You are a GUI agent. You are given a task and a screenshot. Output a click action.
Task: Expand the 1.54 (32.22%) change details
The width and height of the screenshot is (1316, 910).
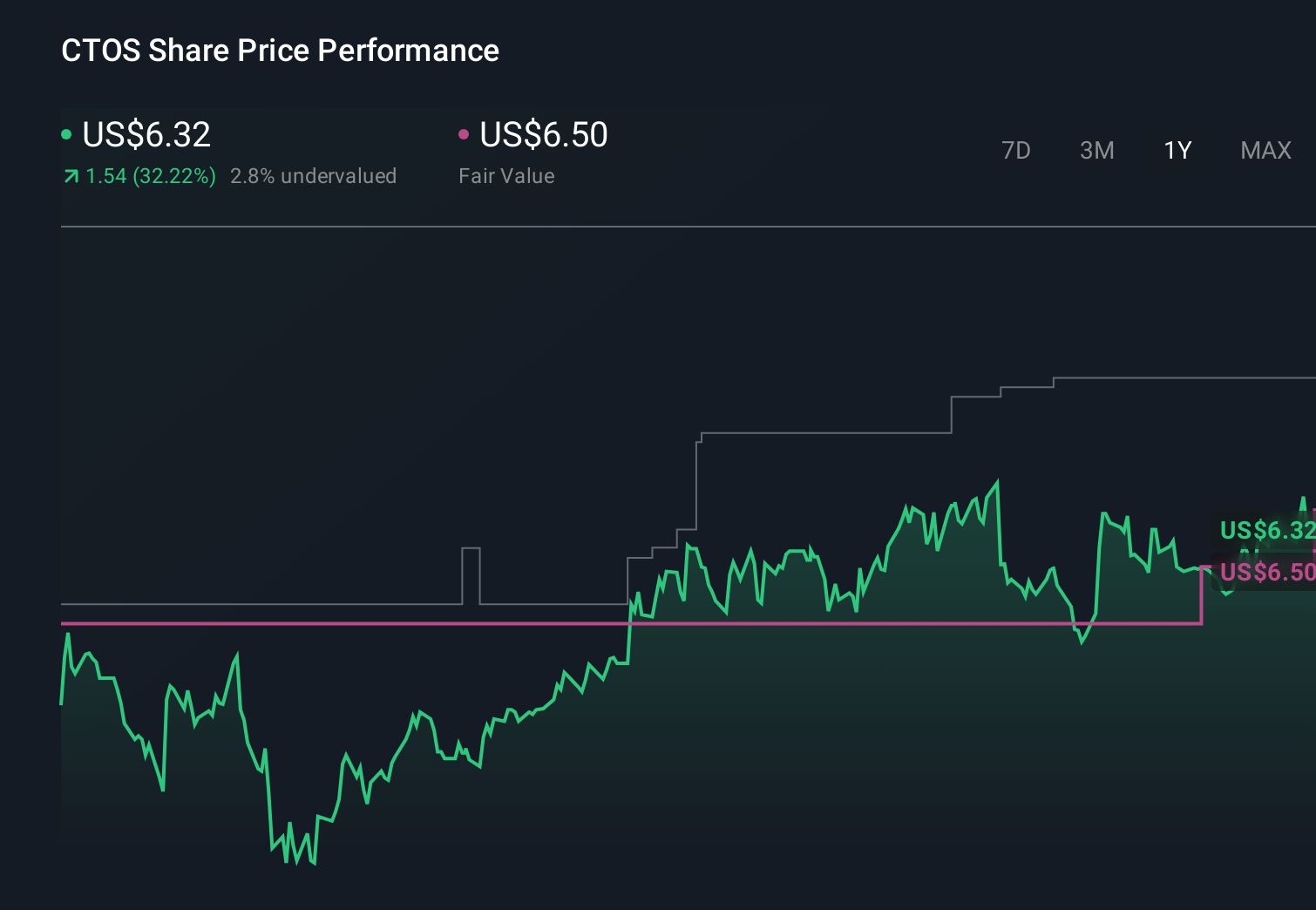[x=150, y=176]
